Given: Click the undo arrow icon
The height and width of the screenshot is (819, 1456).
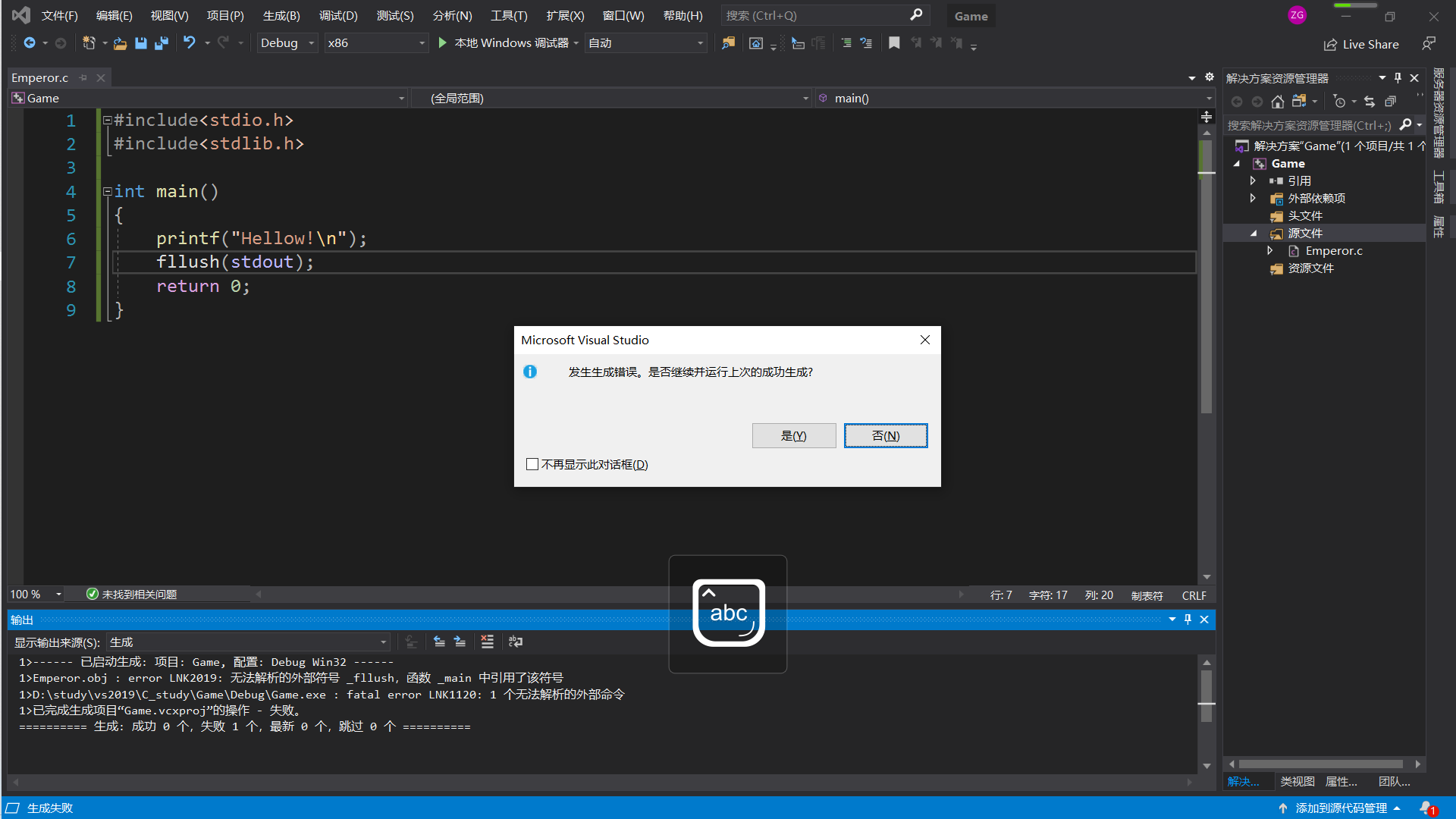Looking at the screenshot, I should pyautogui.click(x=190, y=43).
